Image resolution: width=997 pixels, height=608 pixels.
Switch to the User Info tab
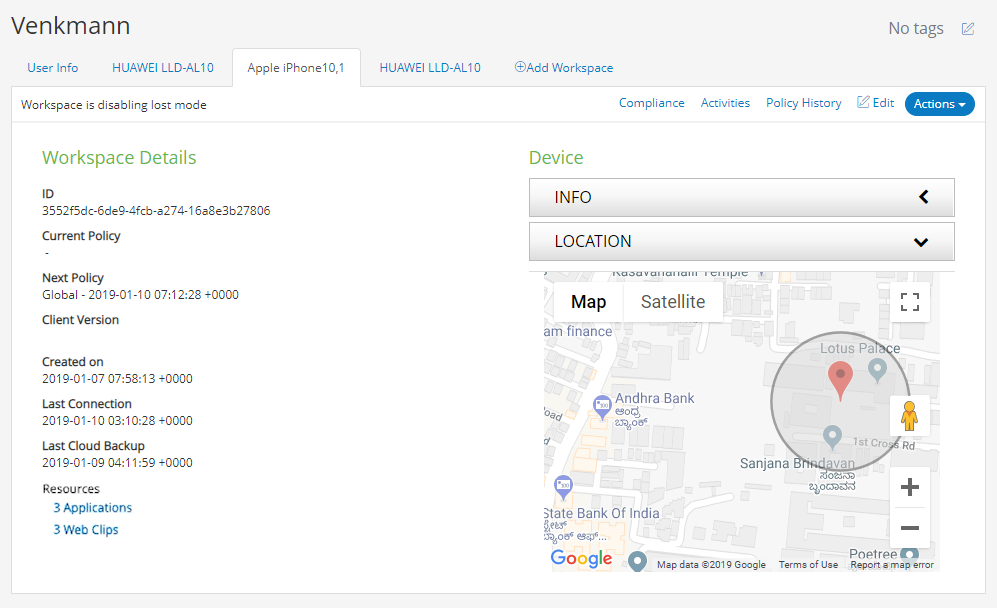53,67
